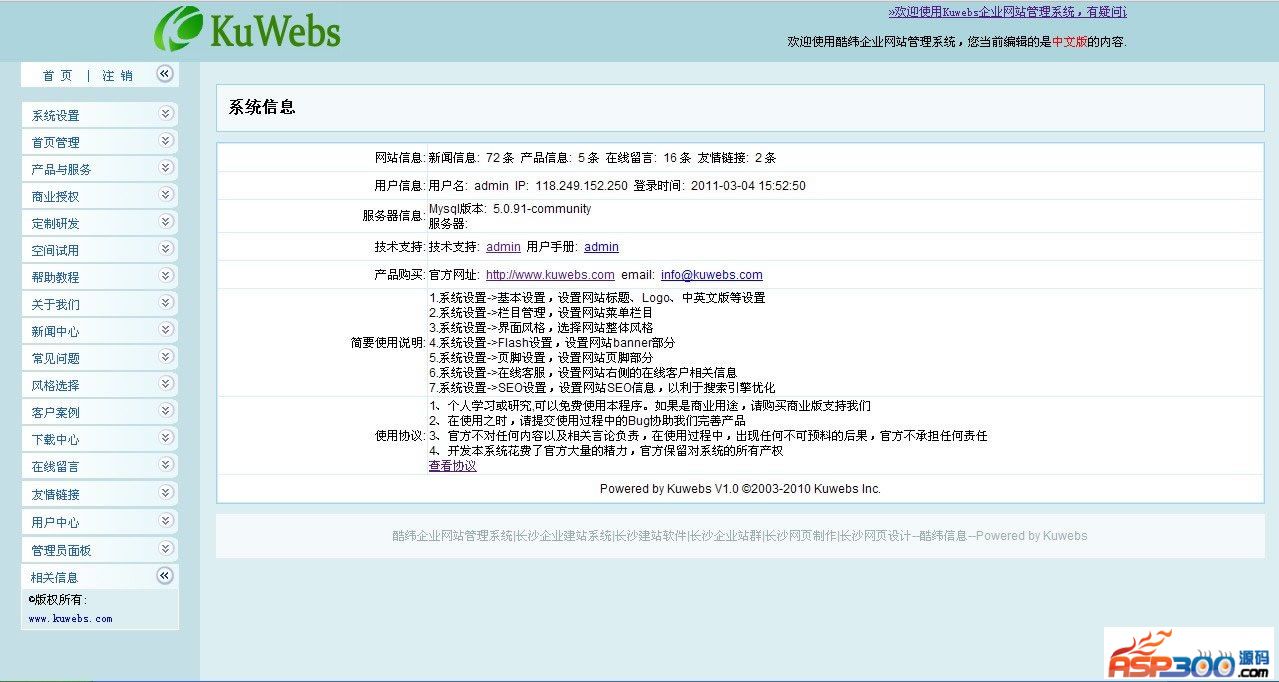Open the 定制研发 menu item
Screen dimensions: 1279x682
tap(55, 224)
